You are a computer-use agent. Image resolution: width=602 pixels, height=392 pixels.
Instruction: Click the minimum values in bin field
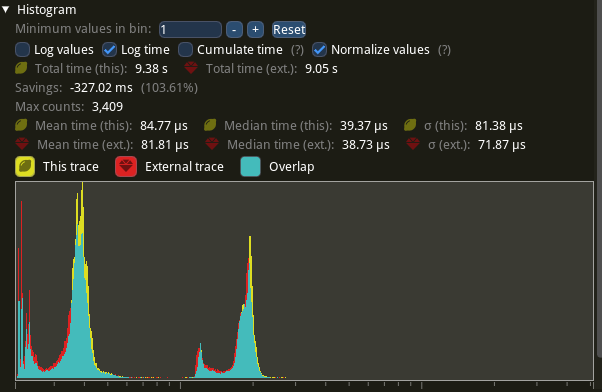[x=190, y=30]
